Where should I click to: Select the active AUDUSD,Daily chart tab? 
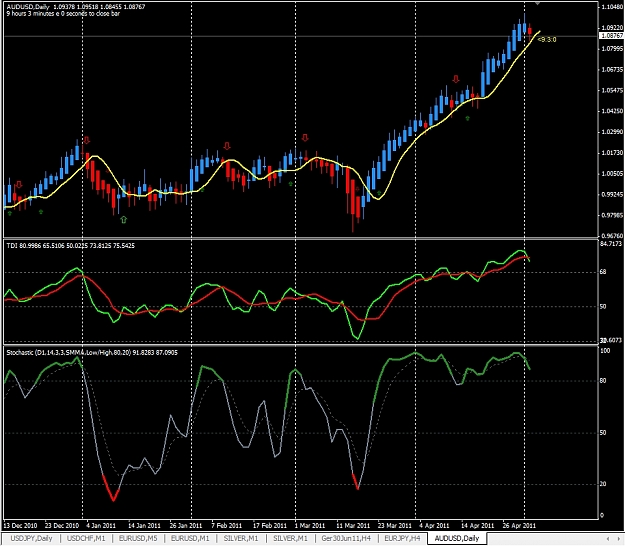tap(457, 538)
